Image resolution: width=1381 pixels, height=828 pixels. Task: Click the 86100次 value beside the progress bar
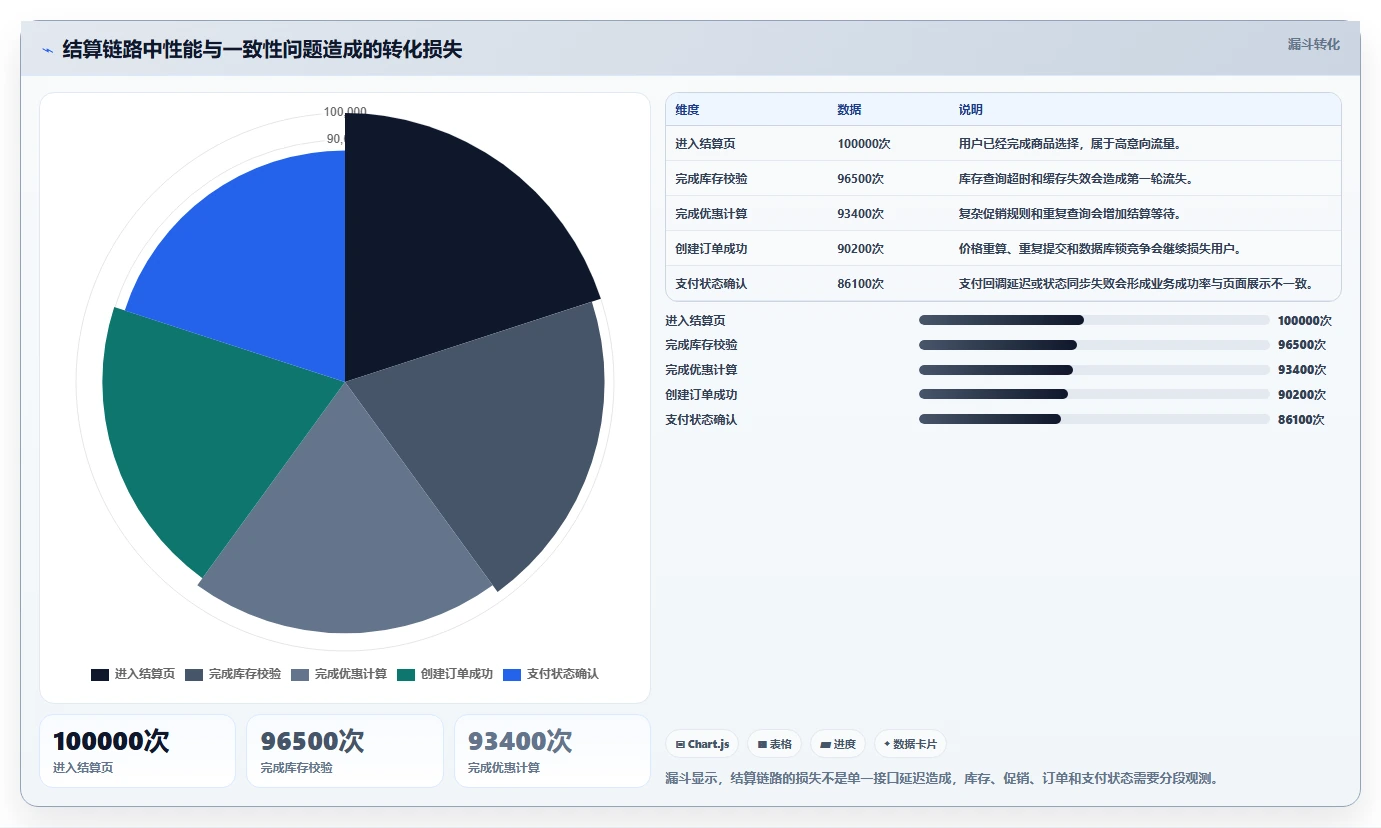pyautogui.click(x=1302, y=420)
